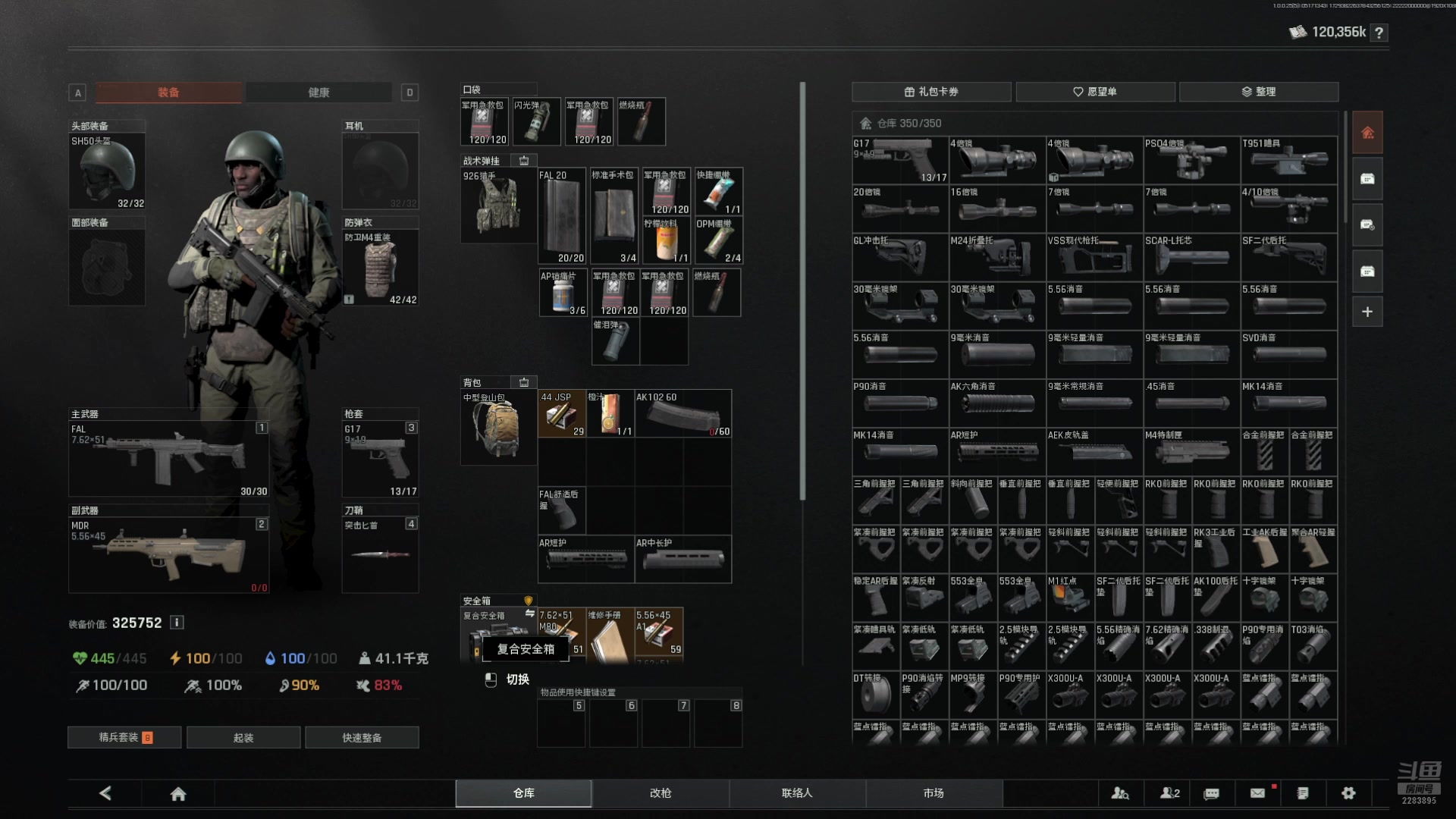Image resolution: width=1456 pixels, height=819 pixels.
Task: Click the back arrow icon
Action: point(105,793)
